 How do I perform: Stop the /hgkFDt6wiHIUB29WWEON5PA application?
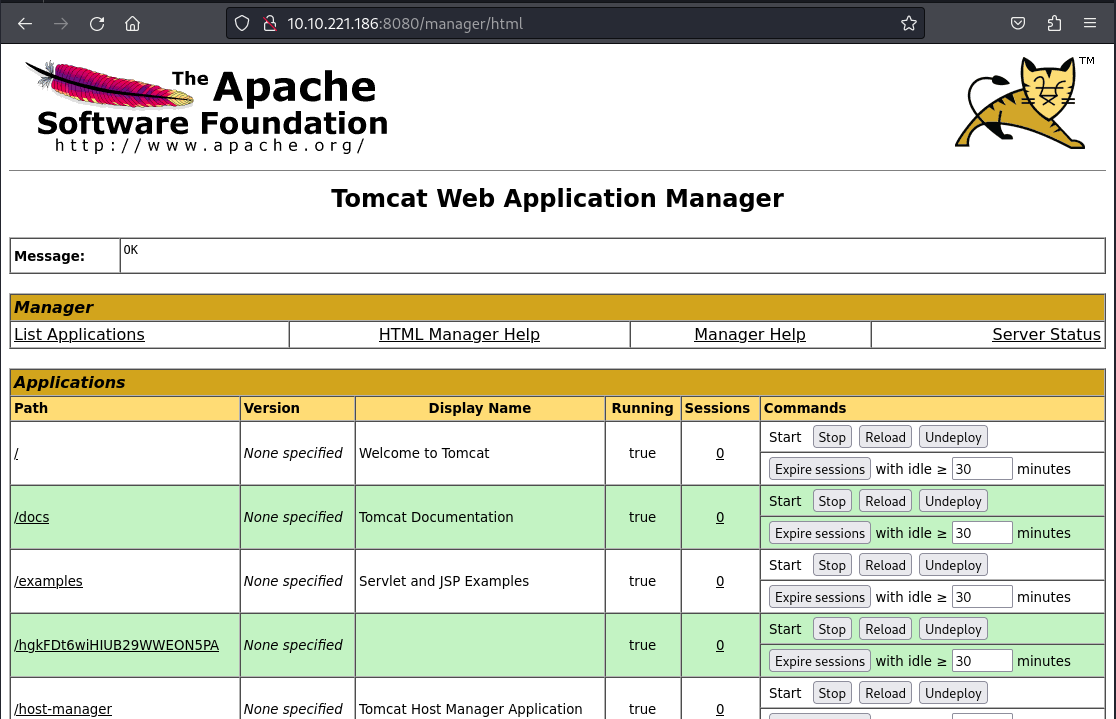click(x=832, y=629)
